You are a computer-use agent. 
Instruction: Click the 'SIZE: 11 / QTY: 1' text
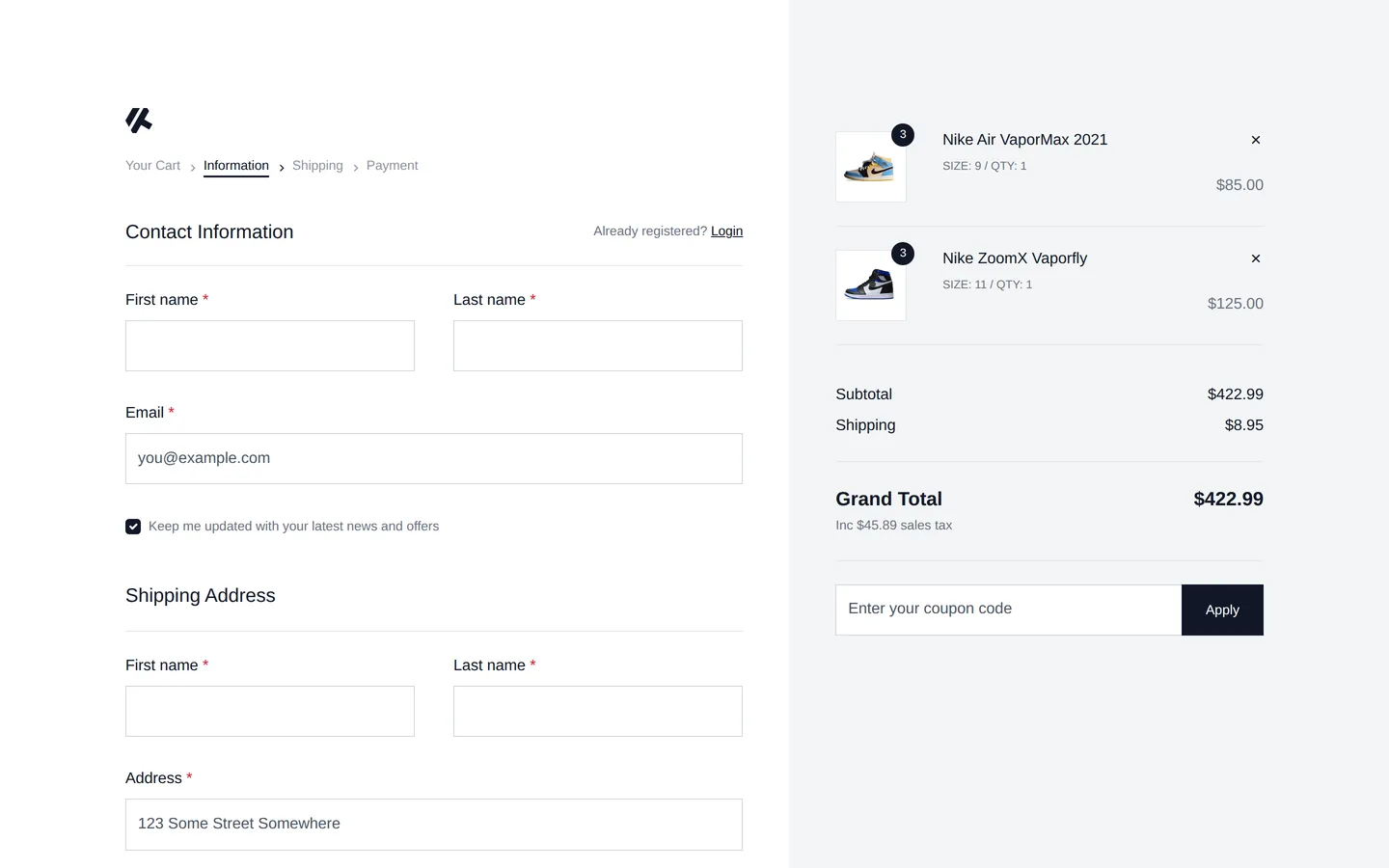point(987,285)
